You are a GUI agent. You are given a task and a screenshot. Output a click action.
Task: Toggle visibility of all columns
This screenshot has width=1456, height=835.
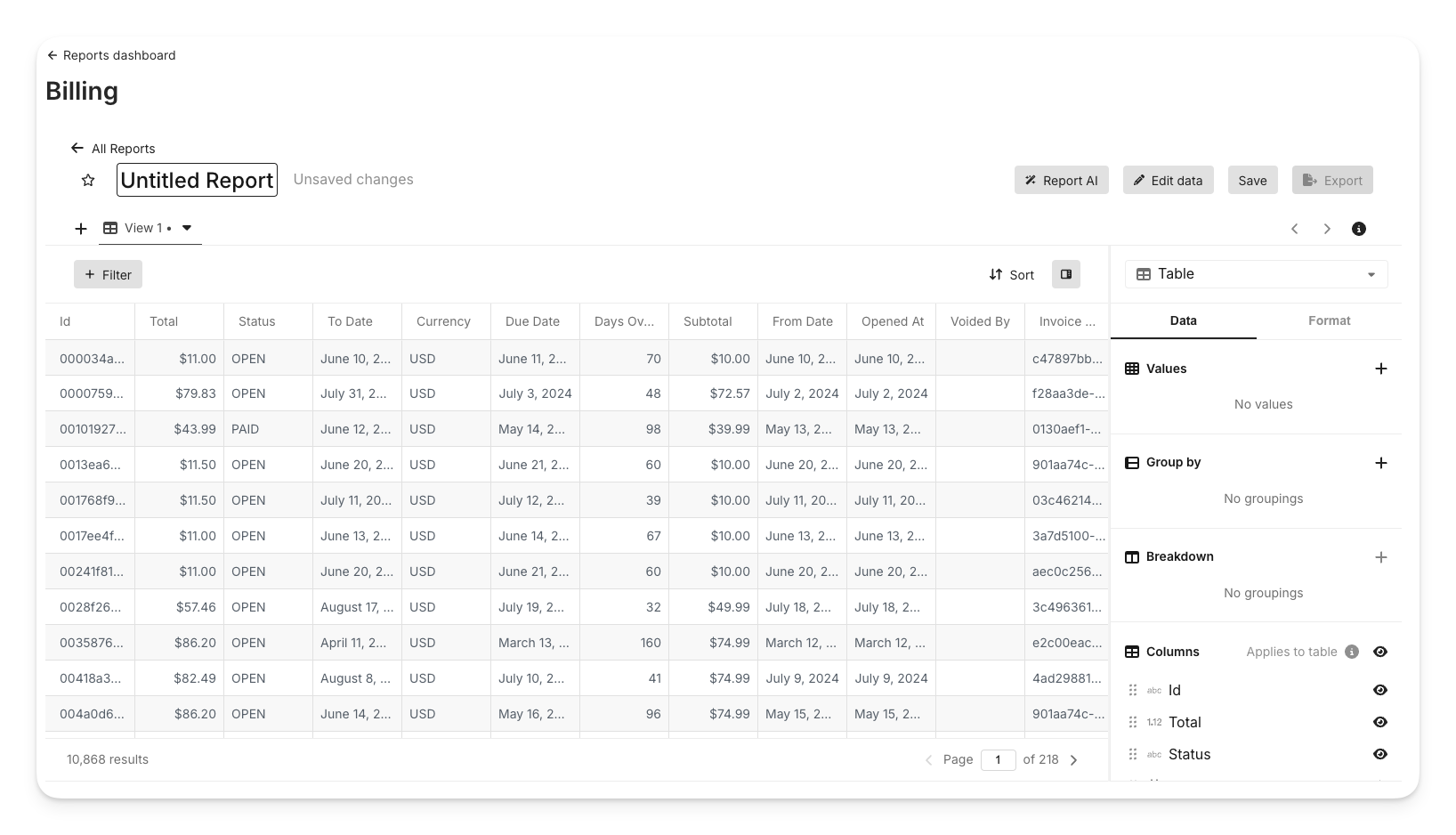[x=1379, y=652]
